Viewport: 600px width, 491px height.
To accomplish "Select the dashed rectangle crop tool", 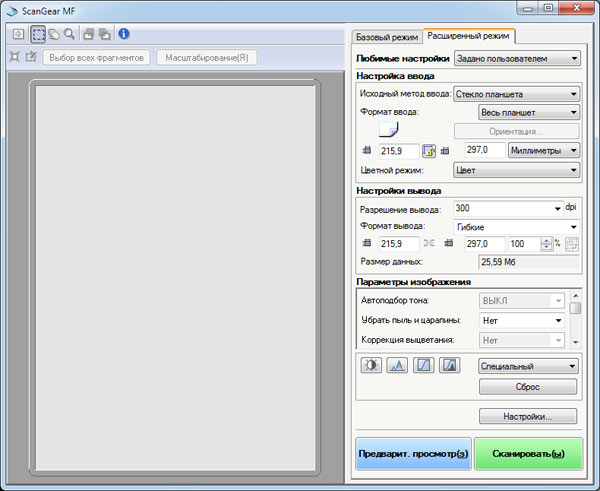I will pos(38,34).
